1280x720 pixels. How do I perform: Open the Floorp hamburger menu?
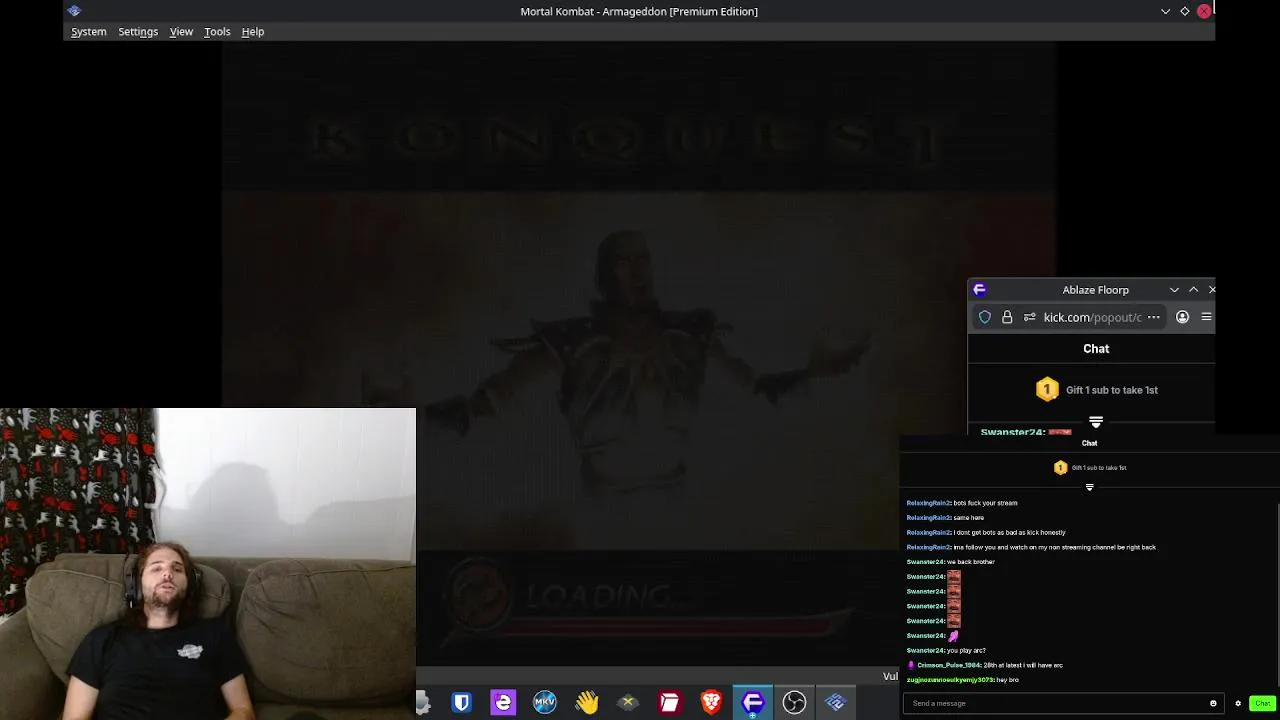[x=1206, y=317]
